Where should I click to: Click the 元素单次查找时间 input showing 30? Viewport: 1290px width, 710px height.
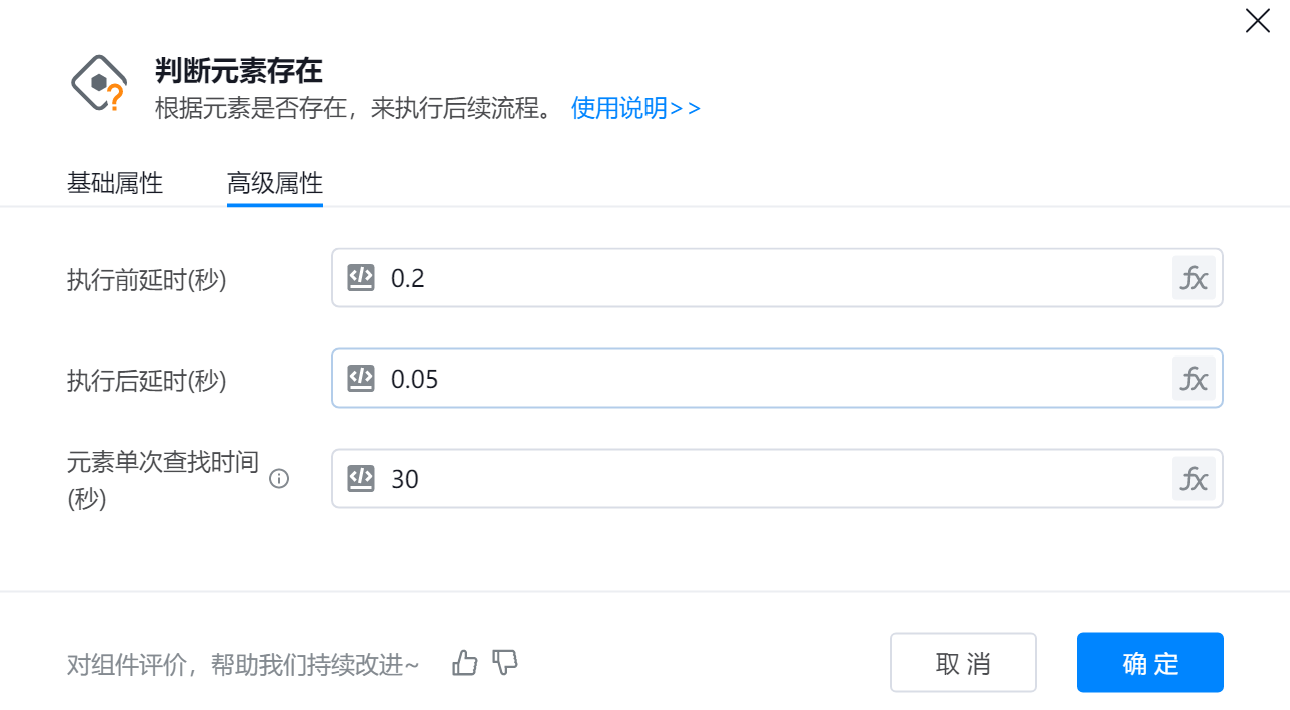point(770,479)
